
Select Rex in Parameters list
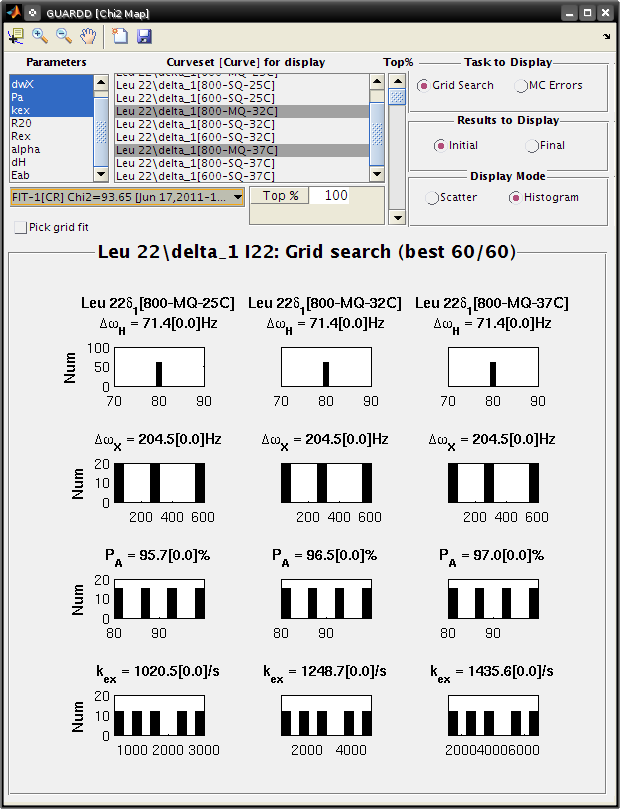(x=52, y=136)
